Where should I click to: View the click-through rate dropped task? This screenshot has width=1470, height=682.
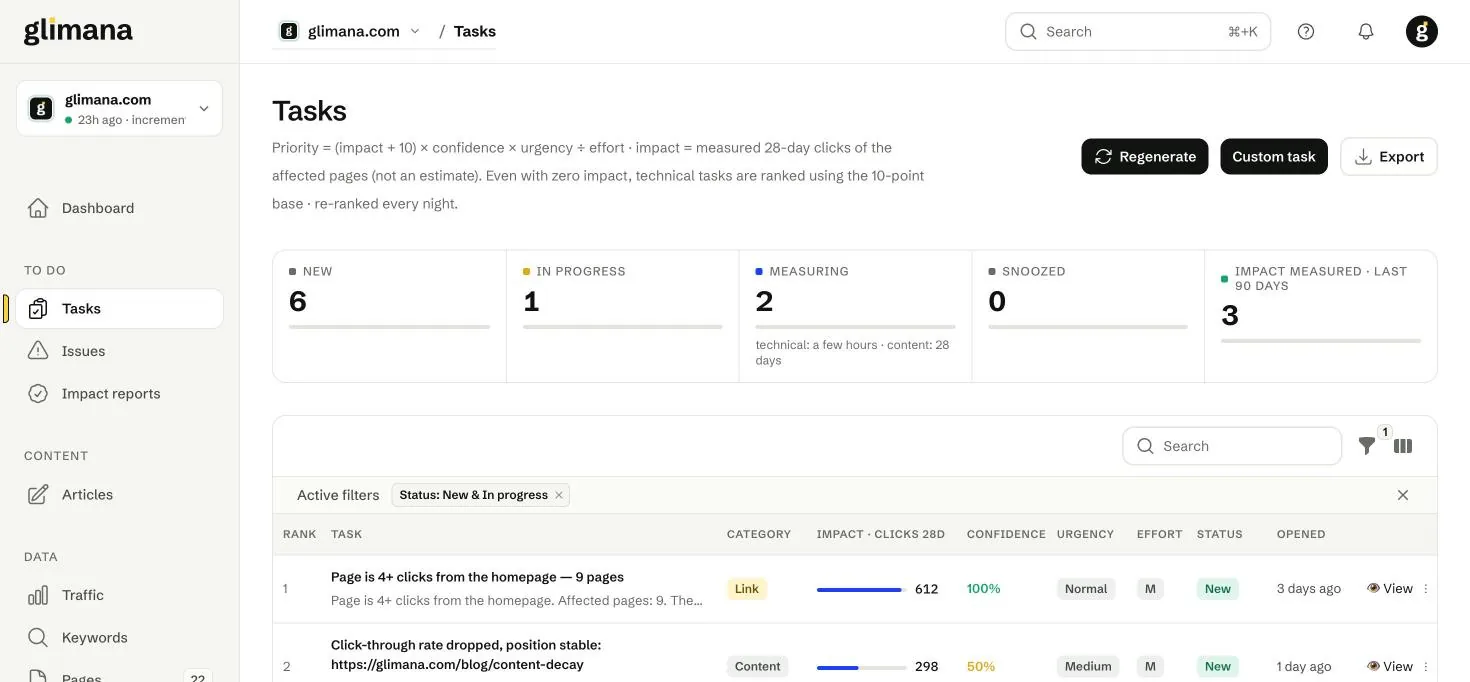(x=1390, y=667)
